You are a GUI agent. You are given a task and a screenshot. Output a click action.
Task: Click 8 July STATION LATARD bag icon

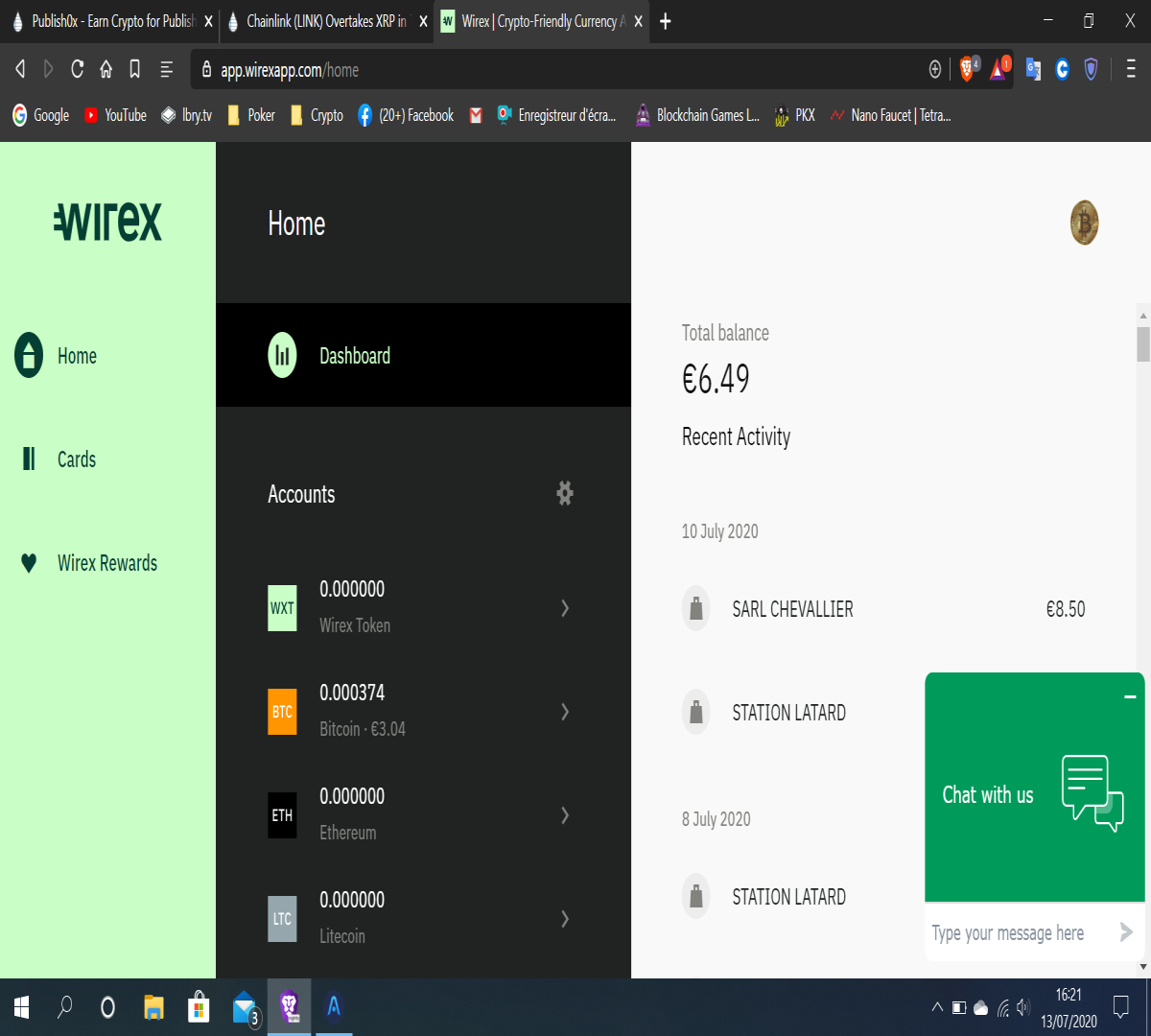tap(696, 896)
